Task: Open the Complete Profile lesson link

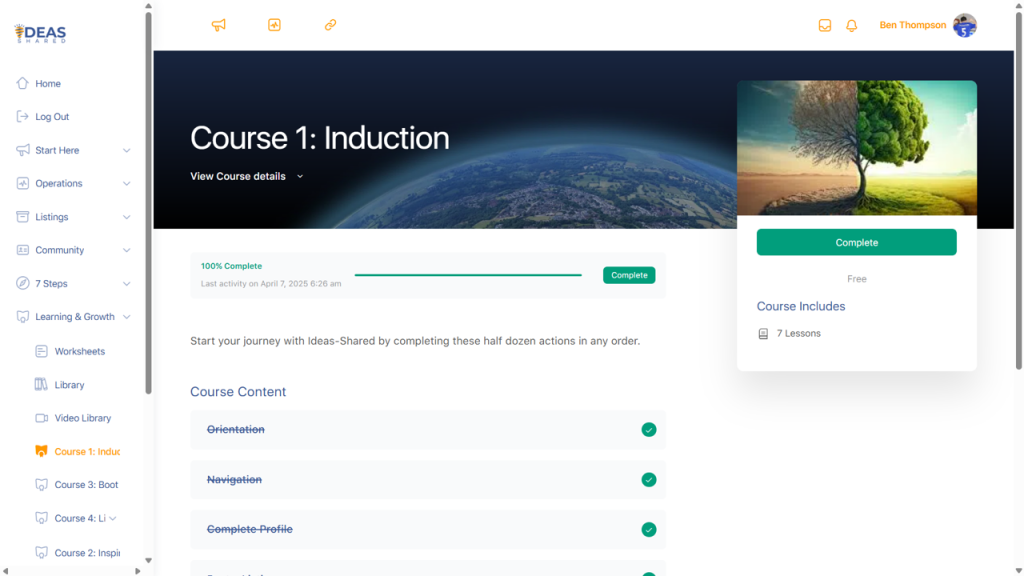Action: 249,529
